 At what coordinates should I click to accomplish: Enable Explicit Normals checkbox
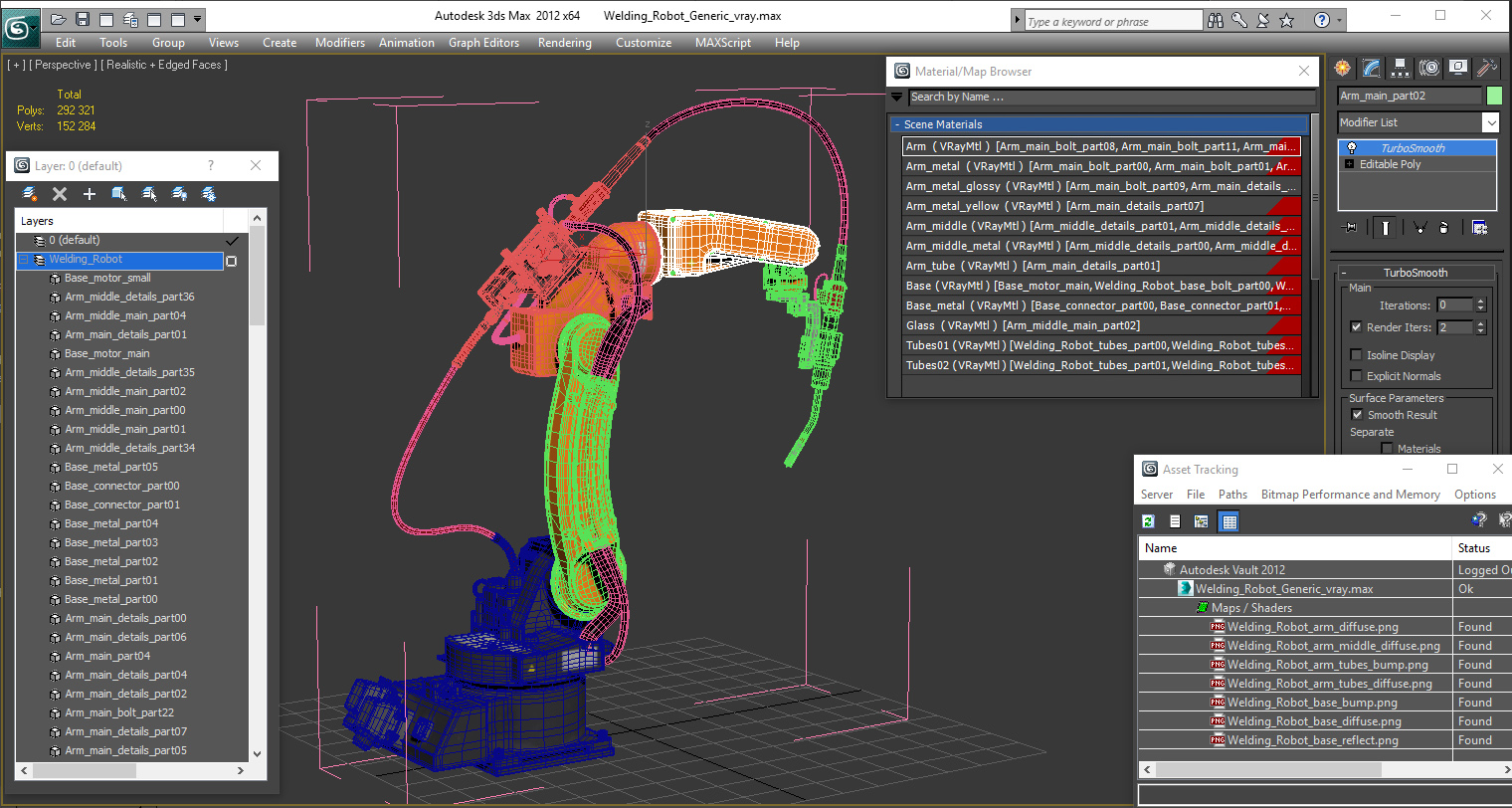tap(1356, 375)
